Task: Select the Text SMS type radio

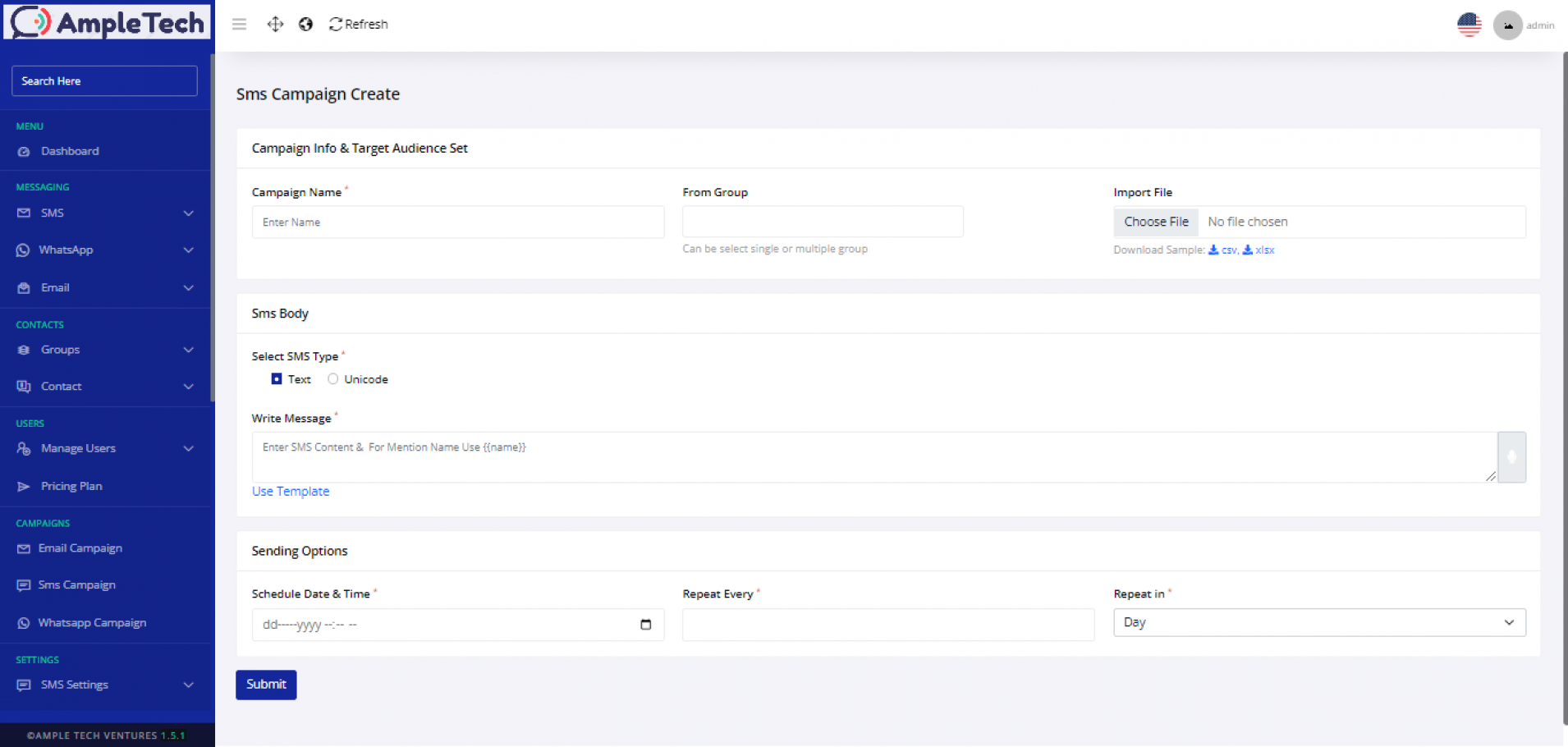Action: (277, 379)
